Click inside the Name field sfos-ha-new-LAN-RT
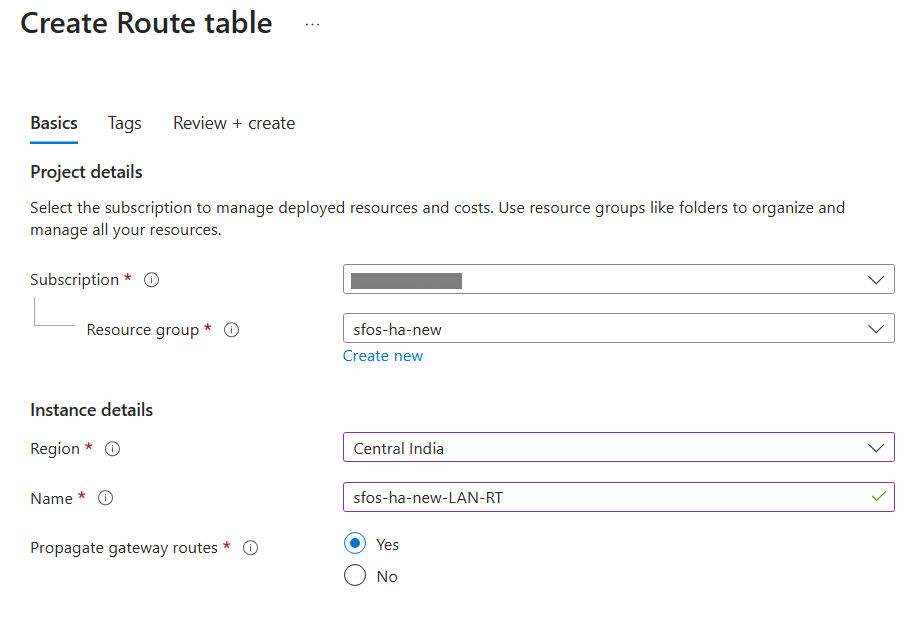The width and height of the screenshot is (917, 632). [600, 496]
